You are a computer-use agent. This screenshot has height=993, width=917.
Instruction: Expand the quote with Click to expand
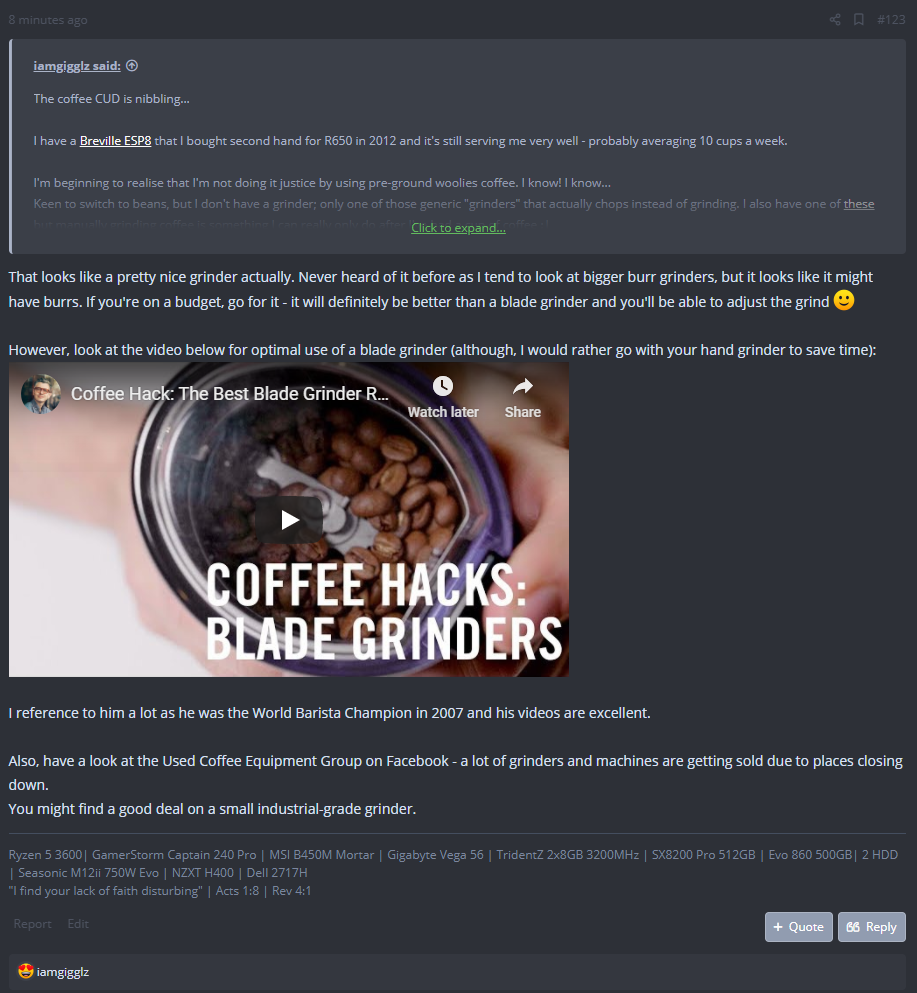458,227
